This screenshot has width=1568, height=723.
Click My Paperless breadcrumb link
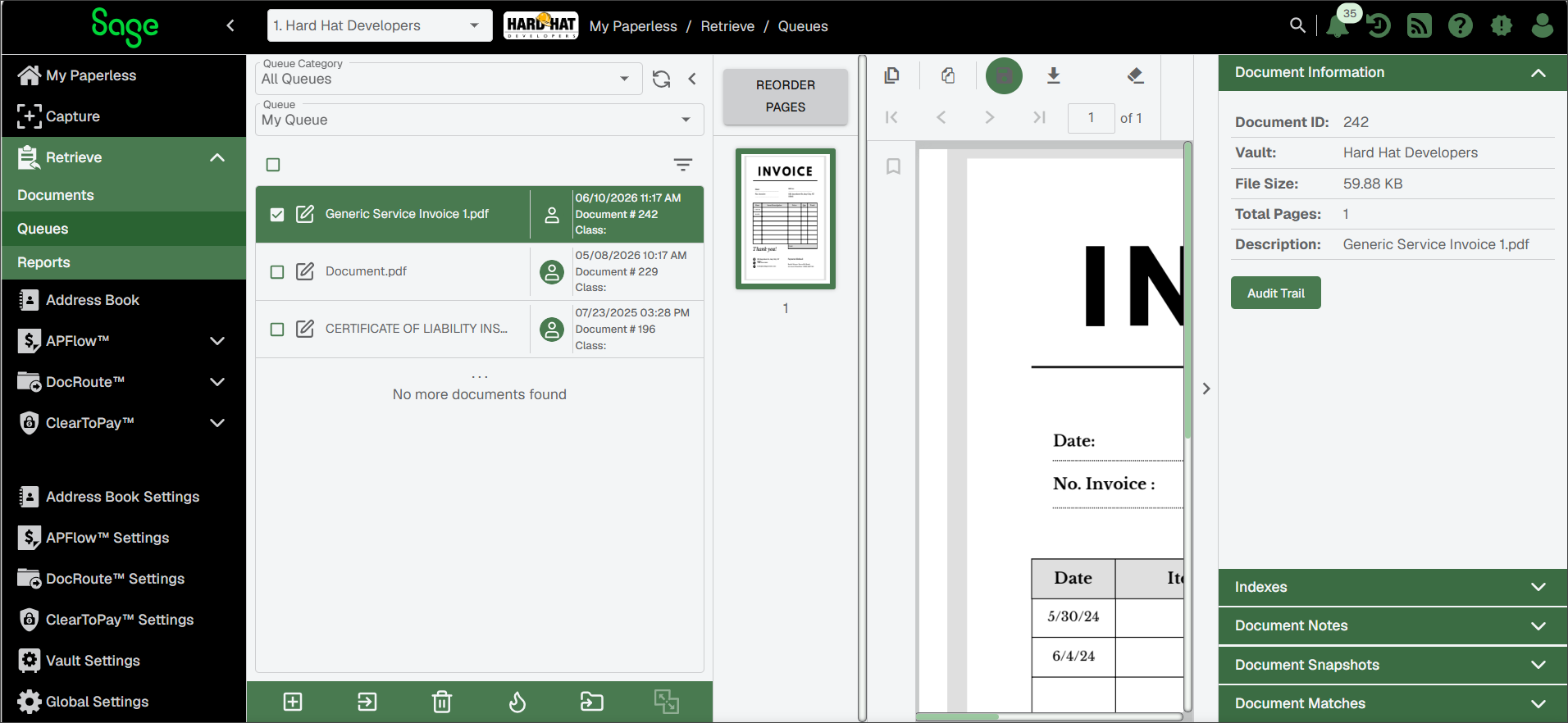(x=633, y=26)
